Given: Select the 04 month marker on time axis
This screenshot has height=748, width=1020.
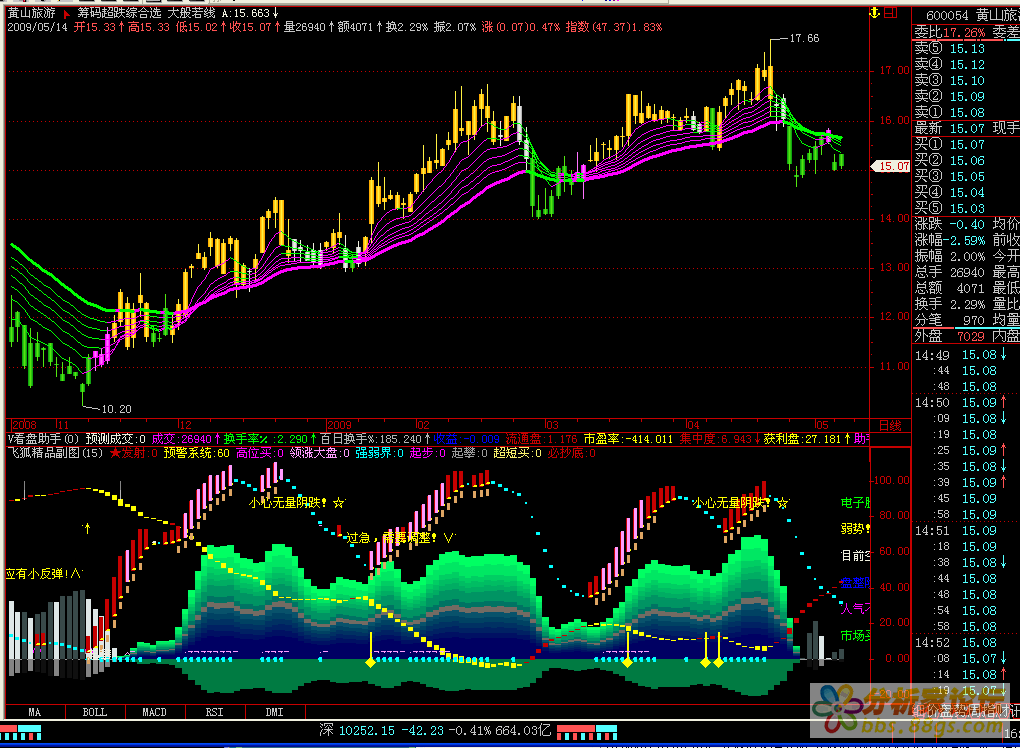Looking at the screenshot, I should tap(693, 425).
